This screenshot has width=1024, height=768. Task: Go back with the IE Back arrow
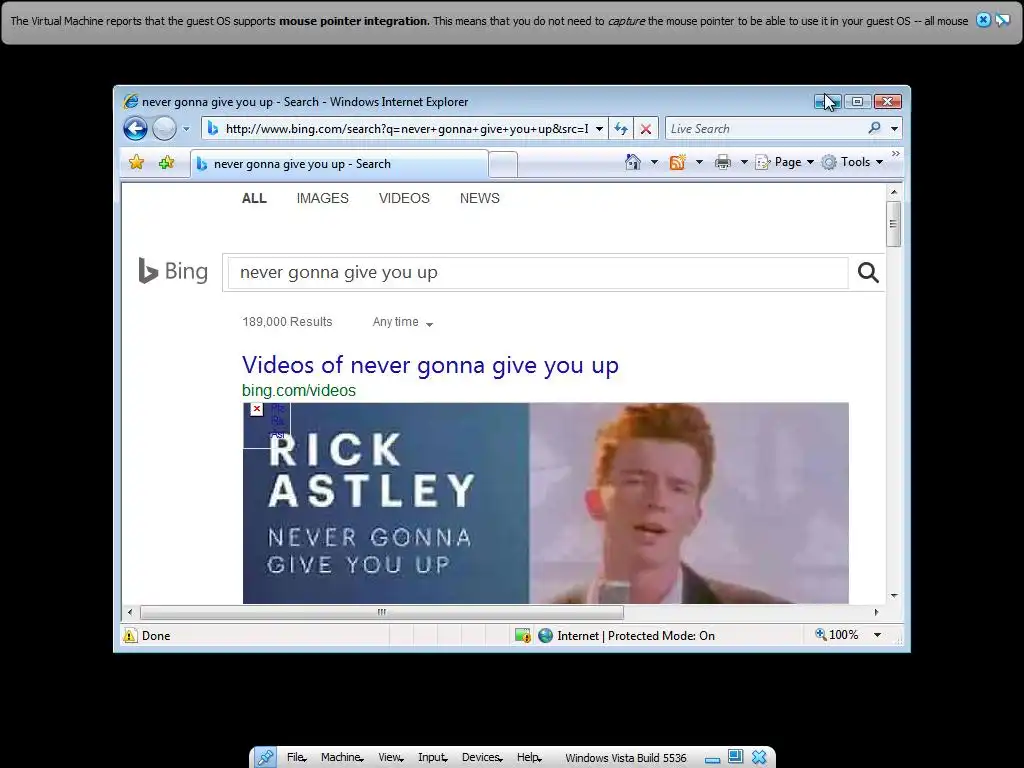[135, 129]
